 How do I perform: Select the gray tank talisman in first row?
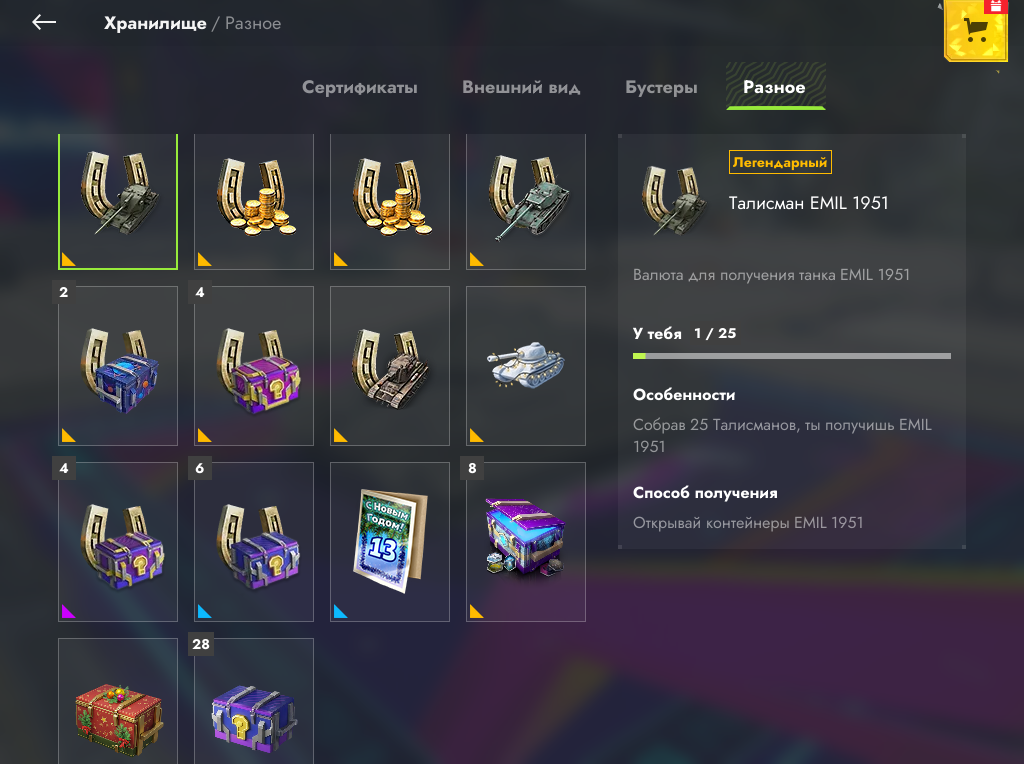[526, 202]
